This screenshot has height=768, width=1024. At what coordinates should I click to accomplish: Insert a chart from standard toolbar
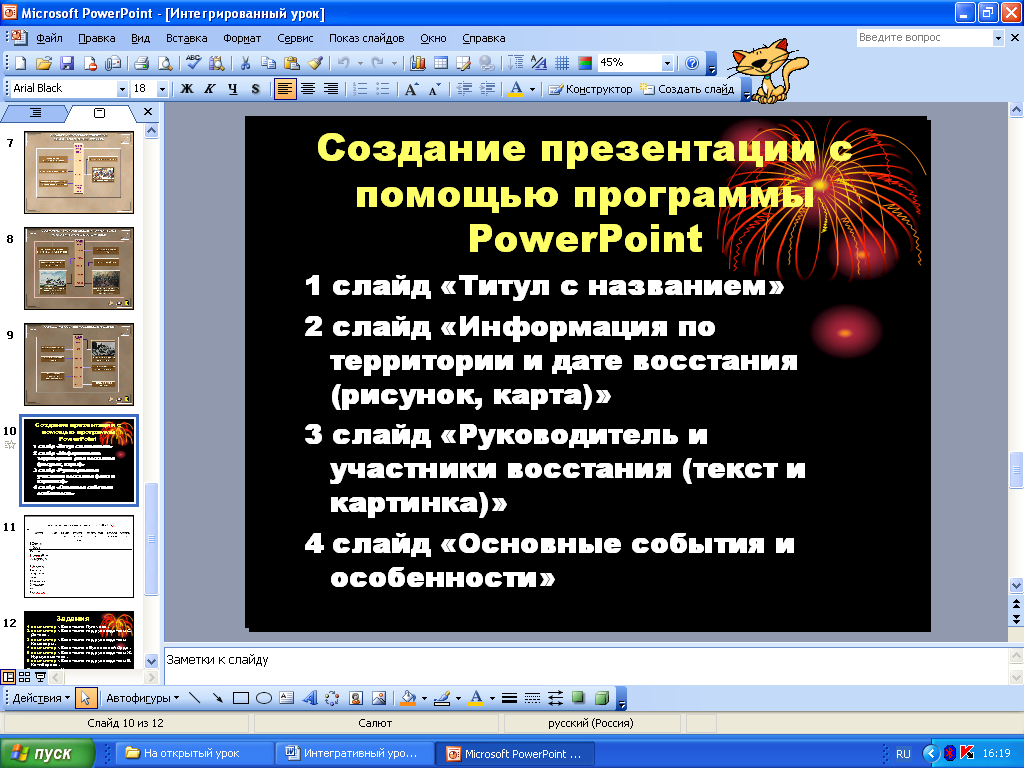pos(418,63)
